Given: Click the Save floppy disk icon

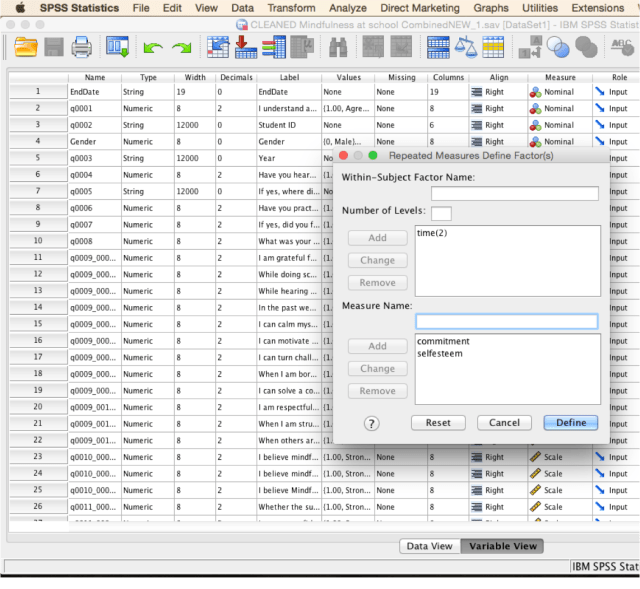Looking at the screenshot, I should [53, 47].
